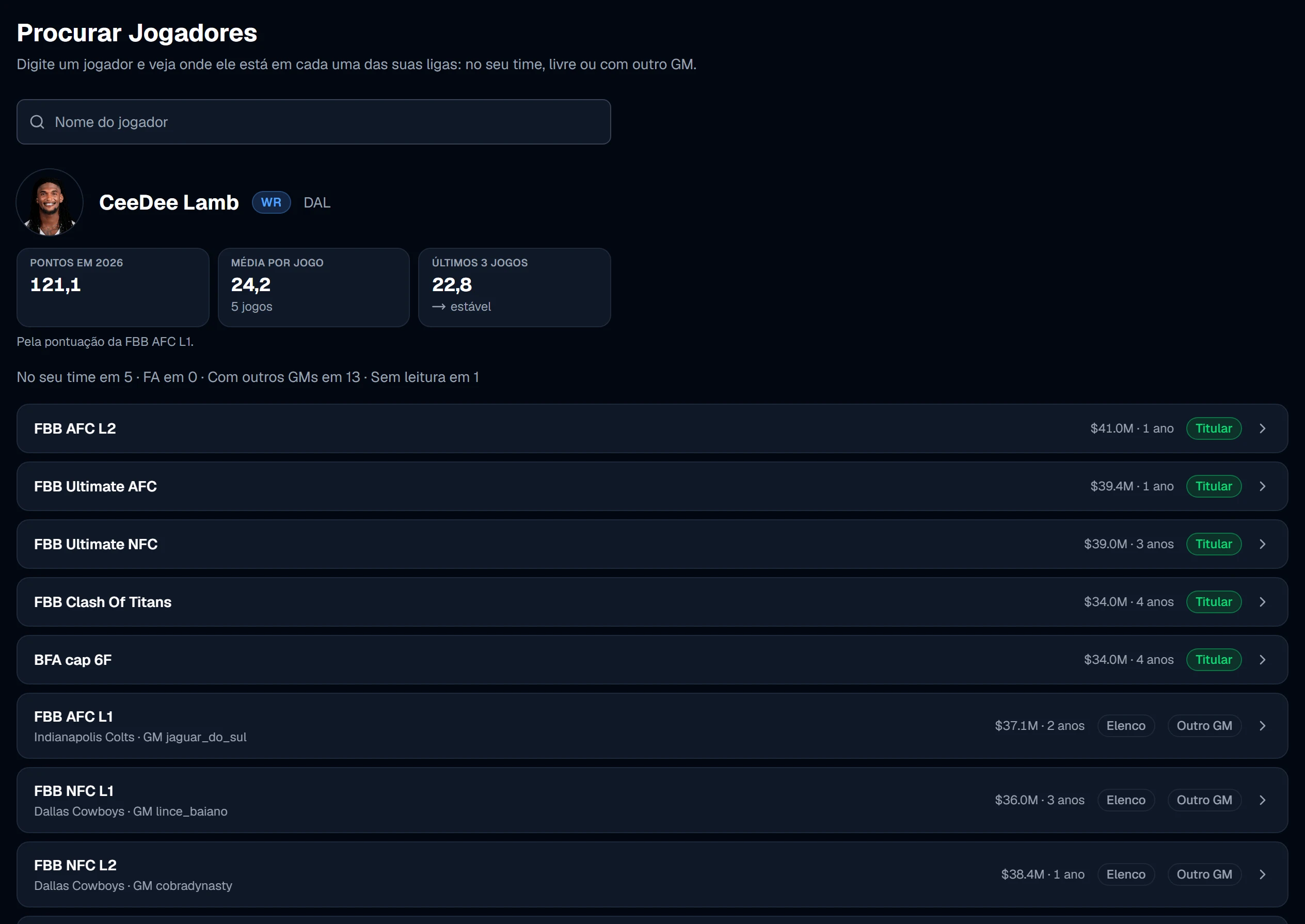Image resolution: width=1305 pixels, height=924 pixels.
Task: Click Titular badge in FBB Ultimate NFC row
Action: pos(1214,544)
